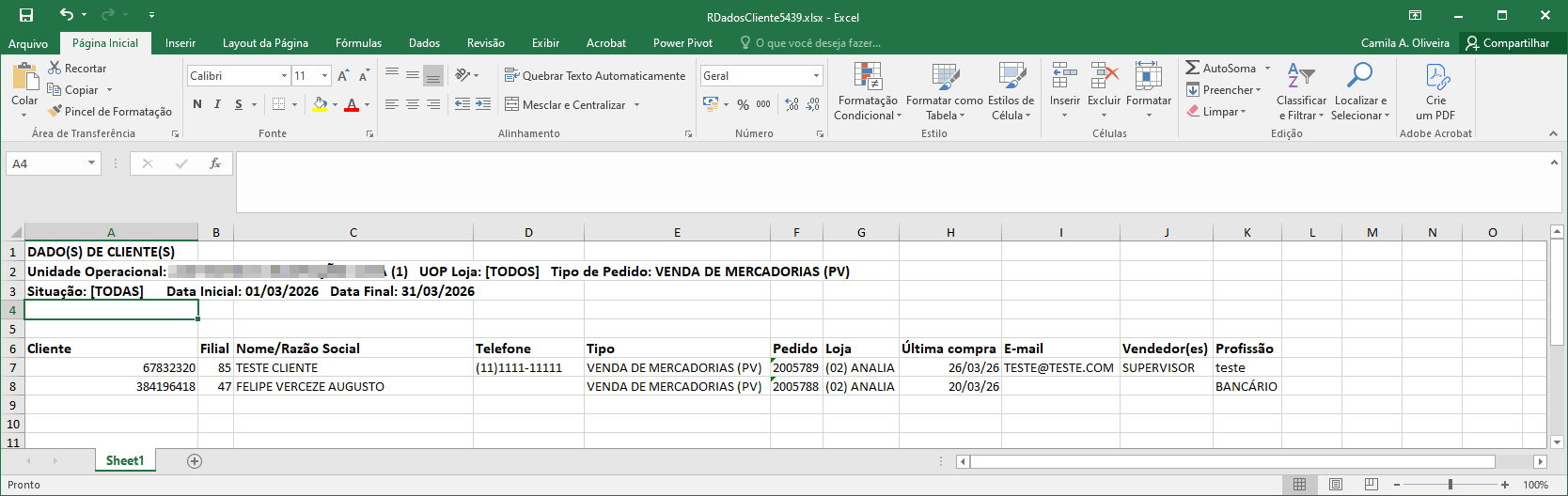
Task: Toggle Italic formatting
Action: tap(218, 104)
